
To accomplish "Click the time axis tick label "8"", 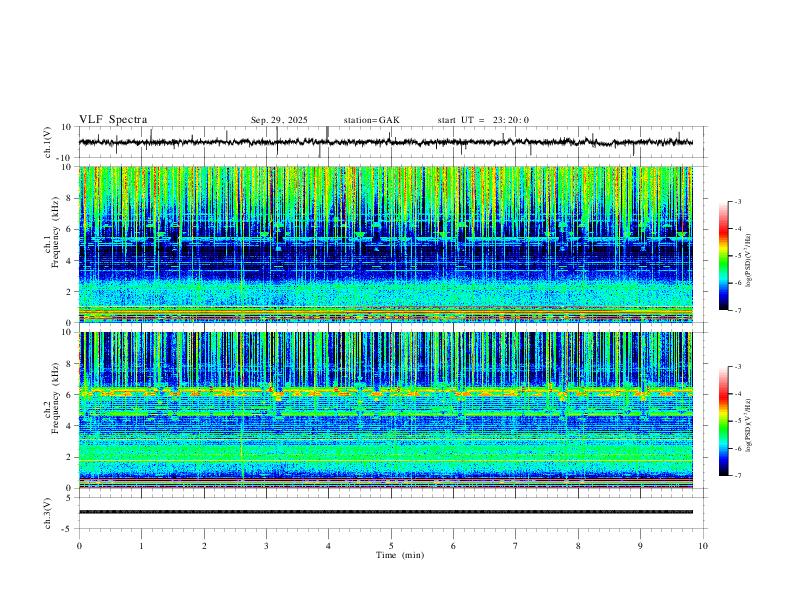I will pos(578,546).
